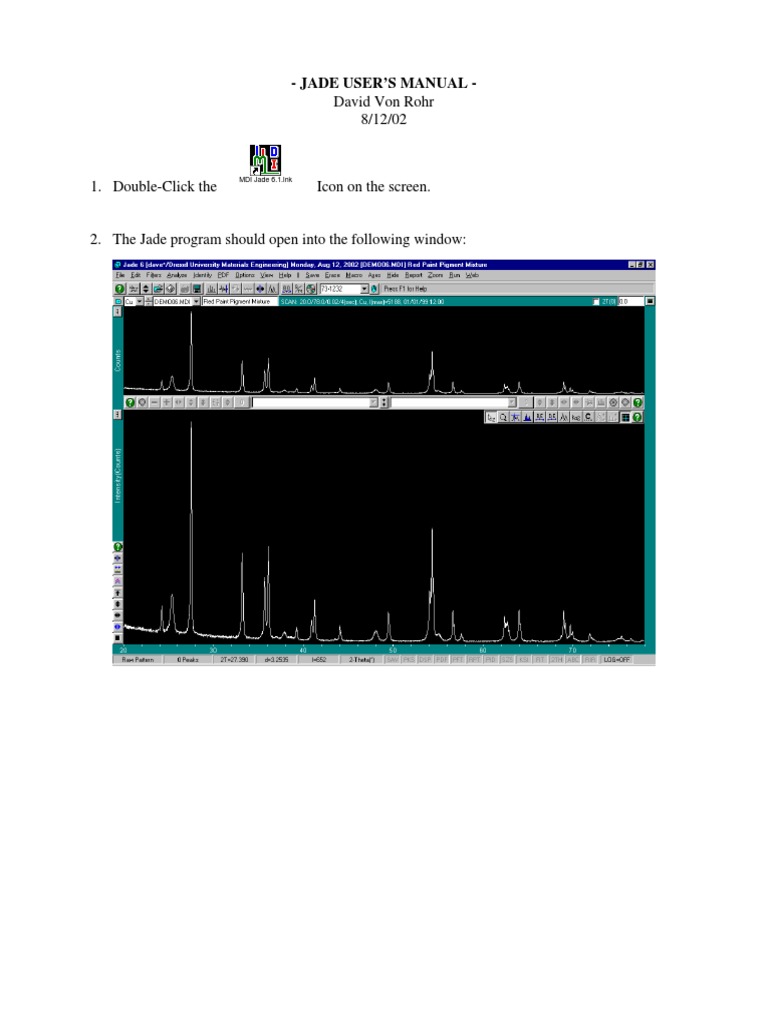The image size is (768, 1024).
Task: Click the green help icon in floating toolbar
Action: click(637, 417)
